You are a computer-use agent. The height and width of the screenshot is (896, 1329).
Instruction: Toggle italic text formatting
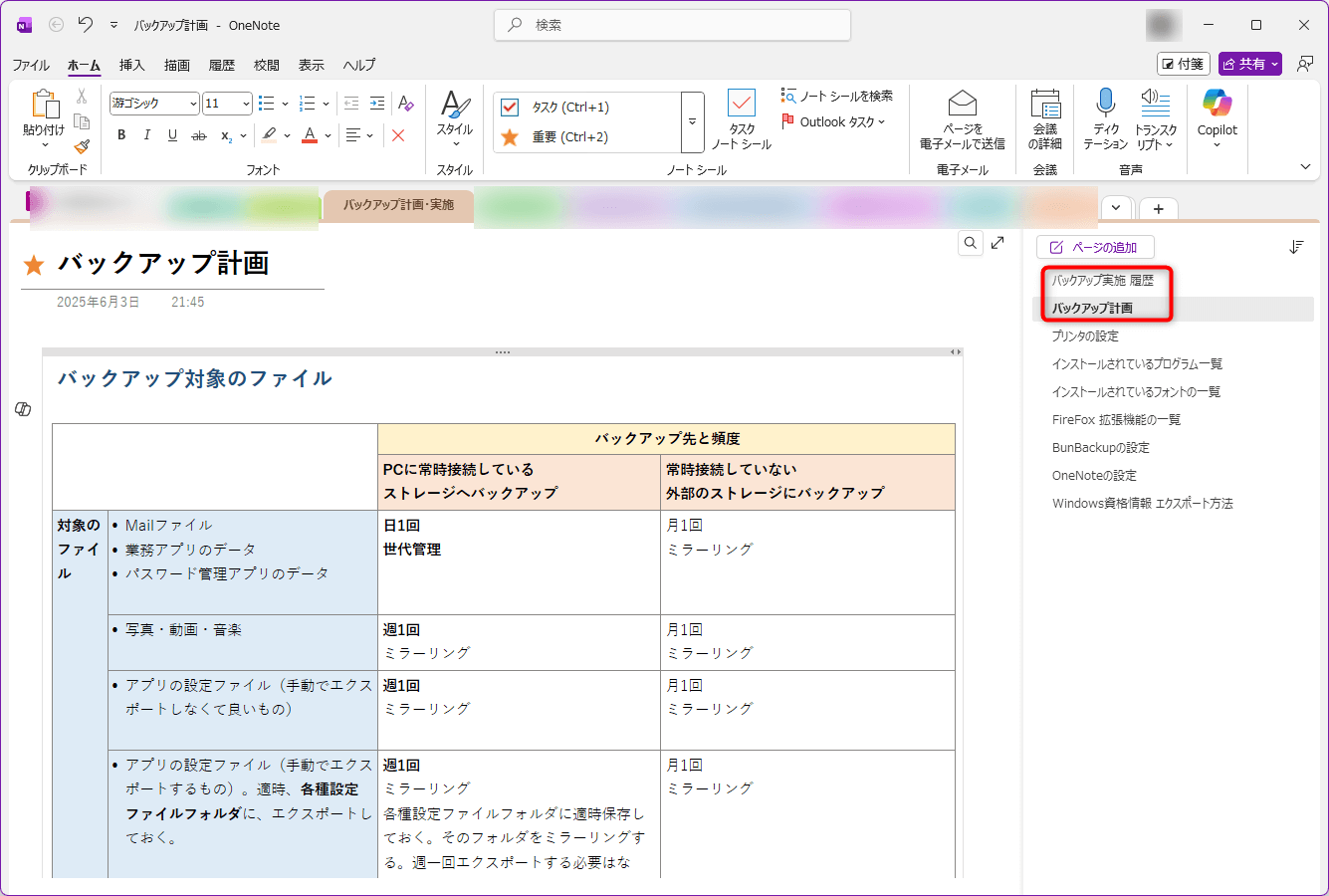pyautogui.click(x=147, y=135)
